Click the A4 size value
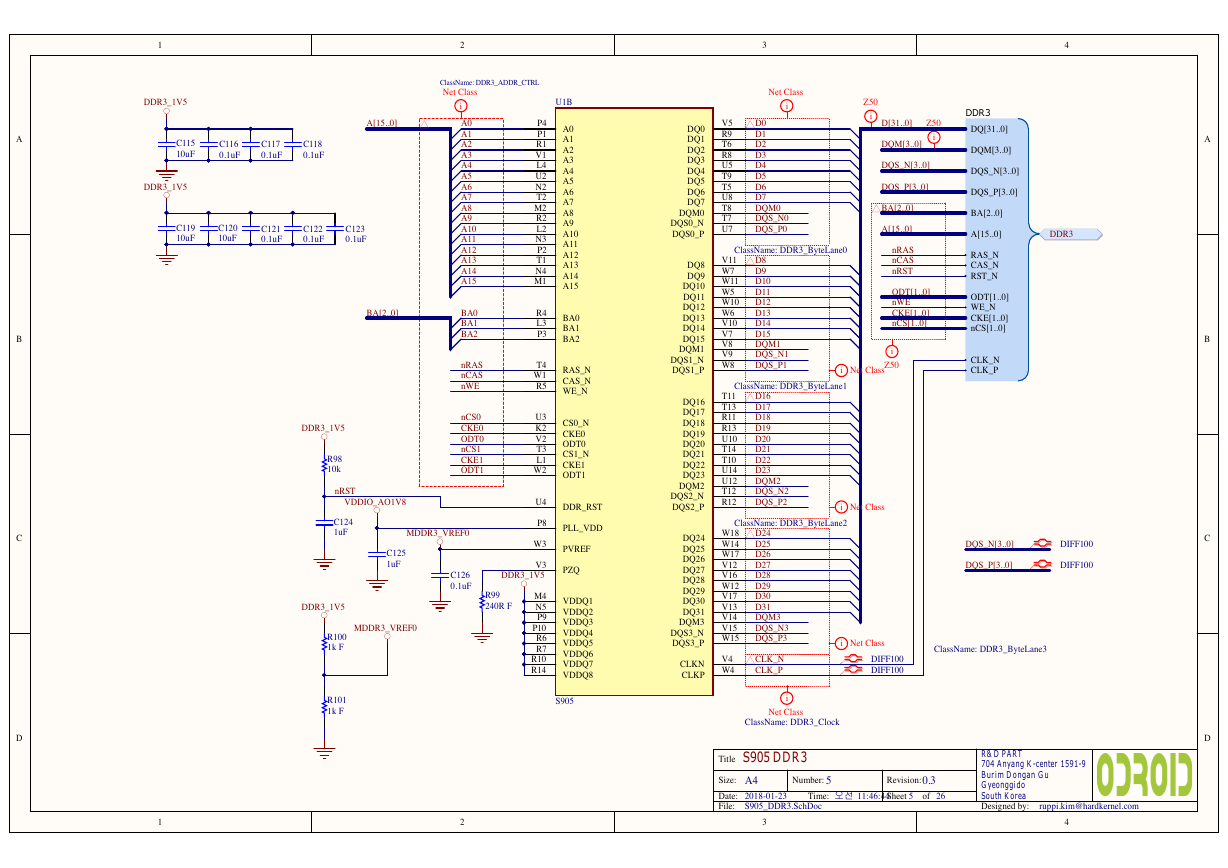This screenshot has height=868, width=1228. click(752, 781)
